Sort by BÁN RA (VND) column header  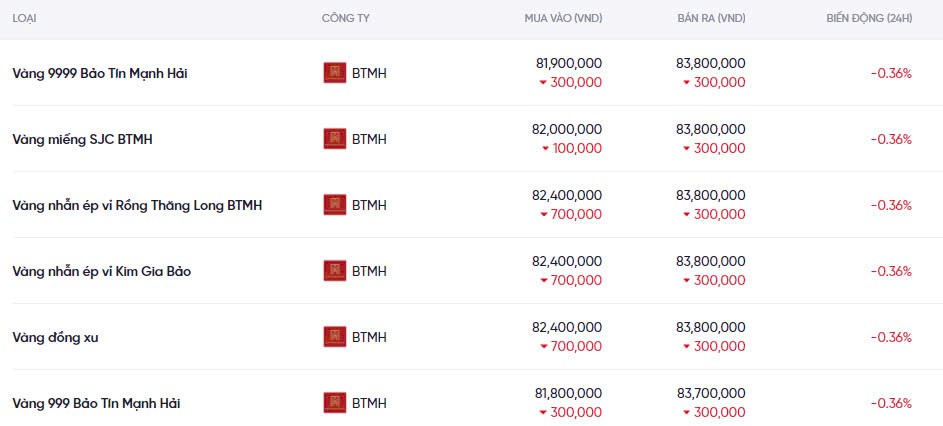711,18
